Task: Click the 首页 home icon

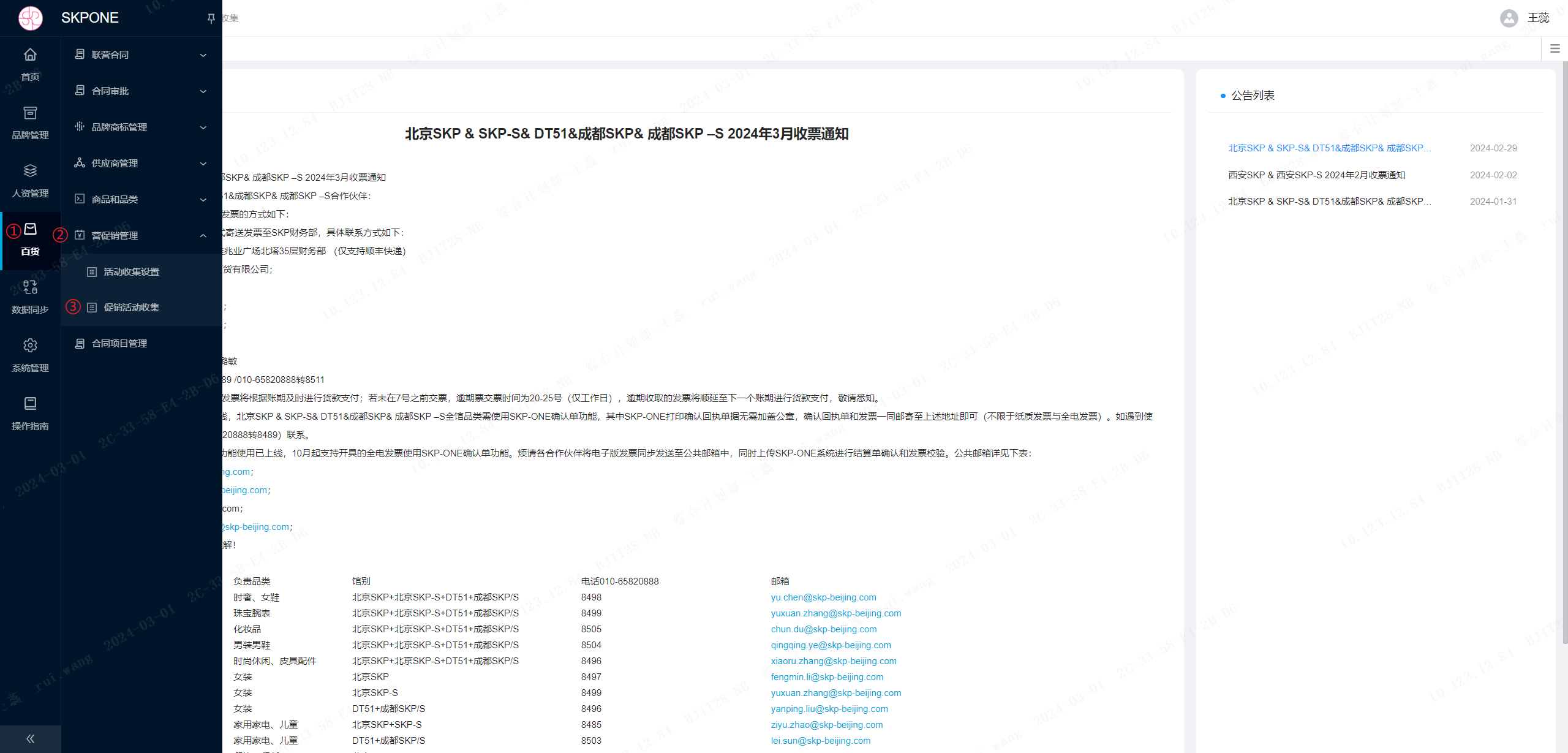Action: [x=30, y=55]
